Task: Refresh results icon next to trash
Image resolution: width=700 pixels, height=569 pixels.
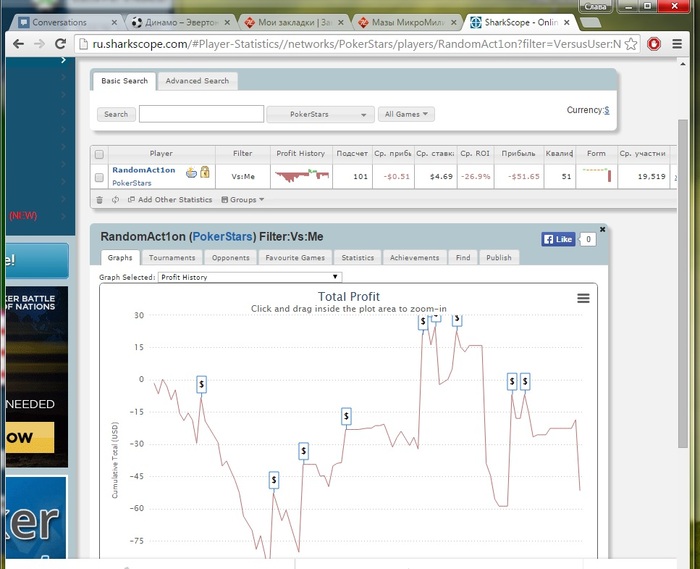Action: 115,200
